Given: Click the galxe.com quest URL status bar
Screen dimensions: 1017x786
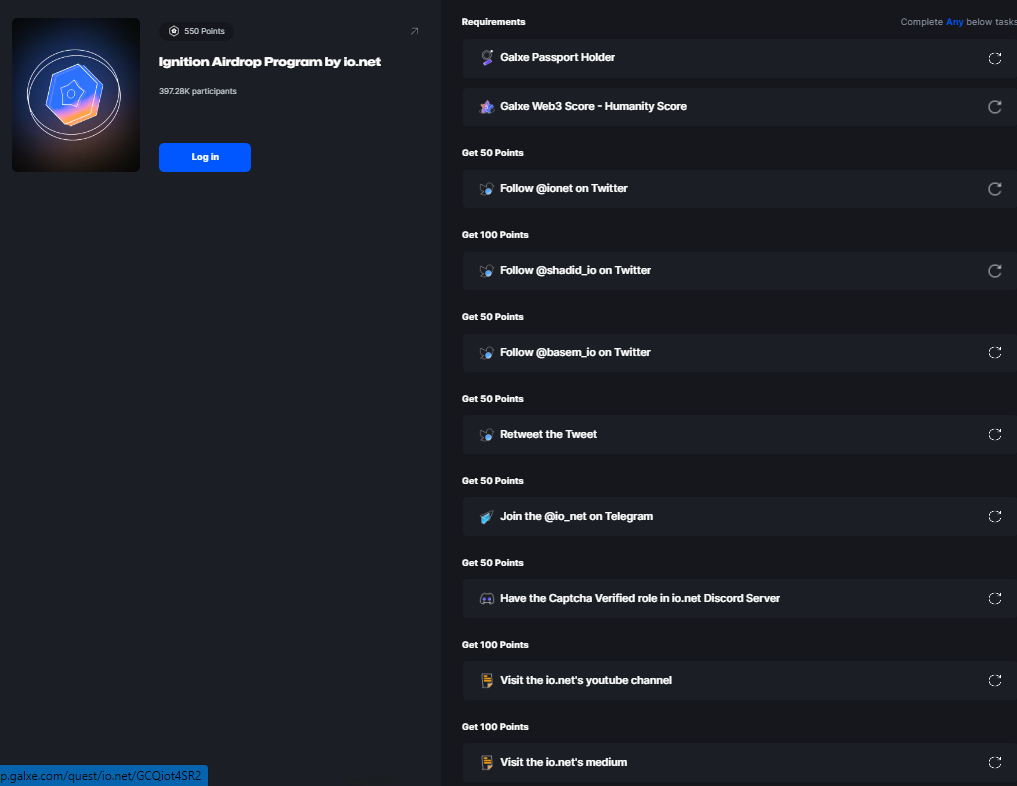Looking at the screenshot, I should pos(103,776).
